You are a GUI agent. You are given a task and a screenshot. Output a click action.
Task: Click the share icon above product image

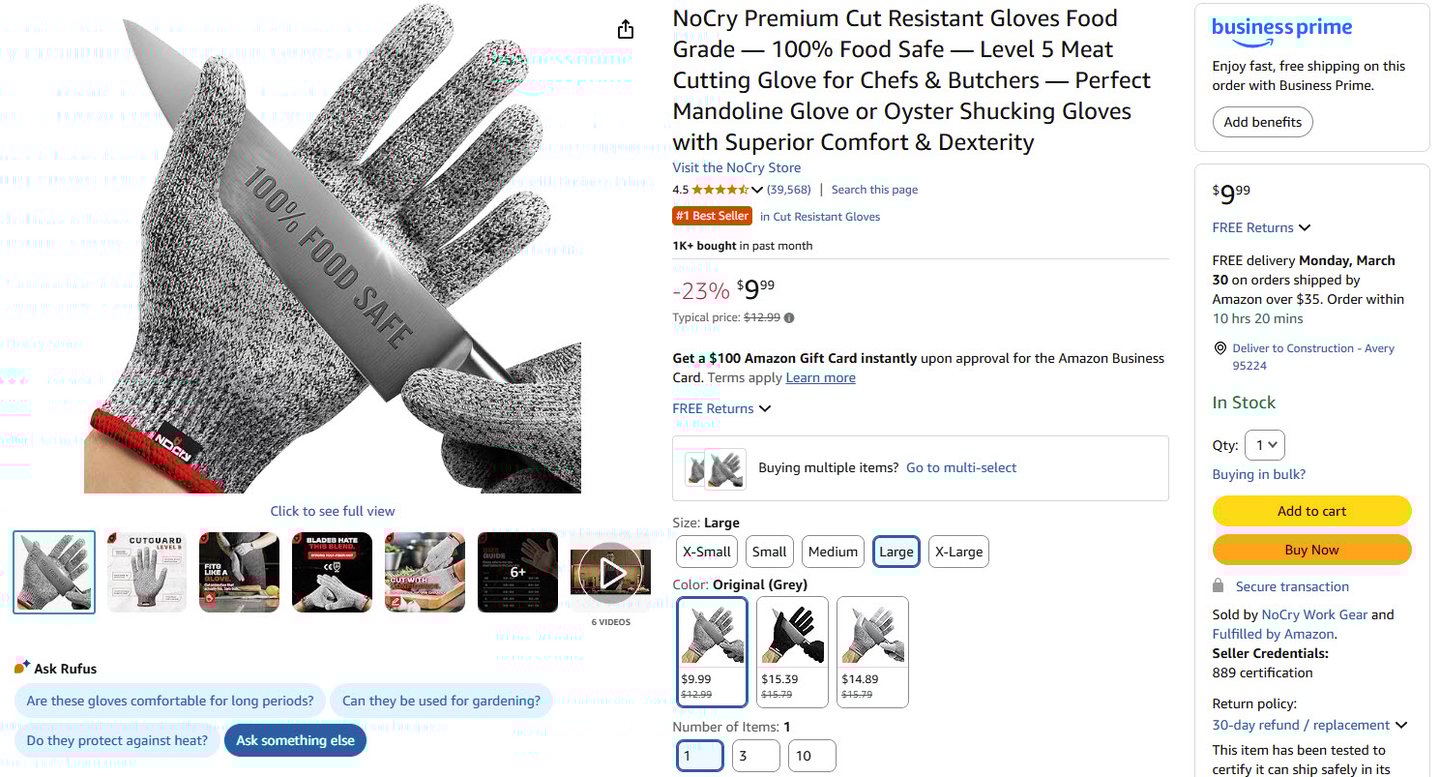coord(625,29)
